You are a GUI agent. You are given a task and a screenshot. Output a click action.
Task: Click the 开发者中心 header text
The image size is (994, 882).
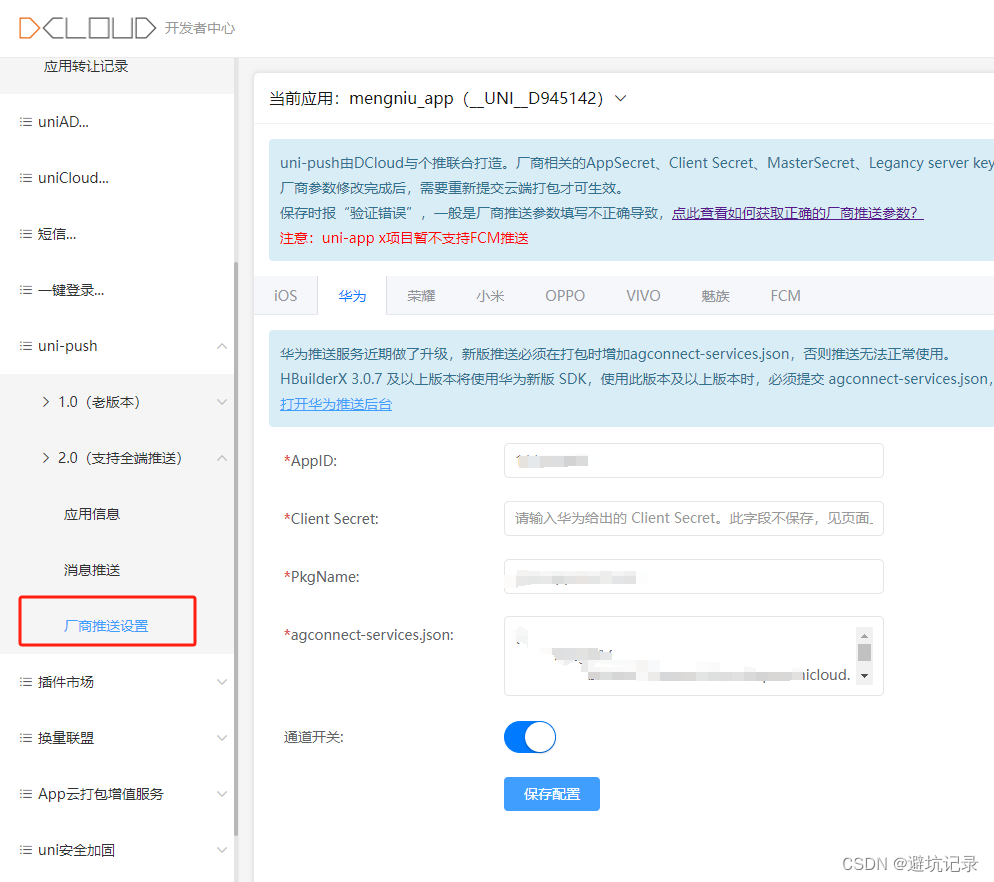coord(200,28)
